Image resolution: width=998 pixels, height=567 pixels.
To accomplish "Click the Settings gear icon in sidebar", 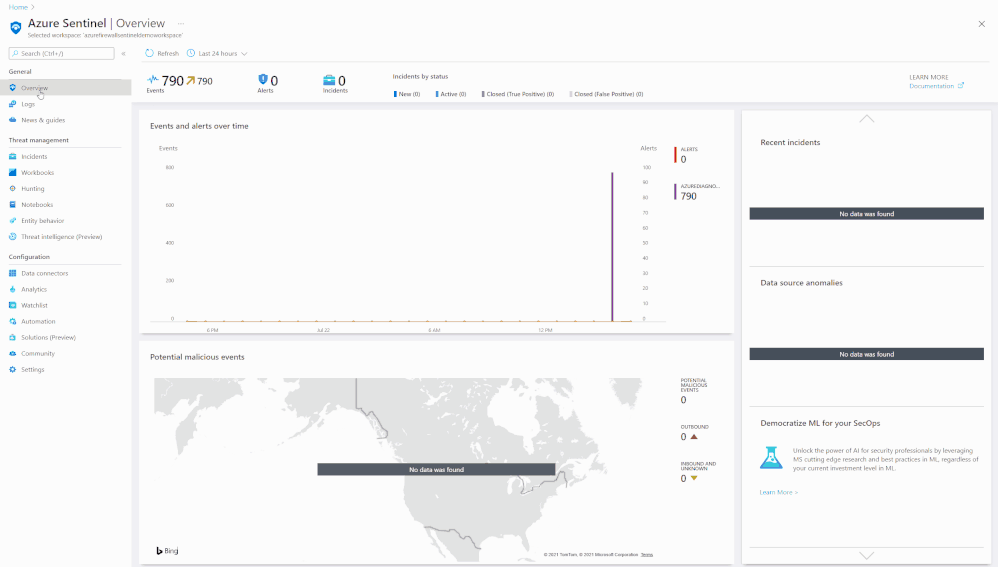I will click(13, 369).
